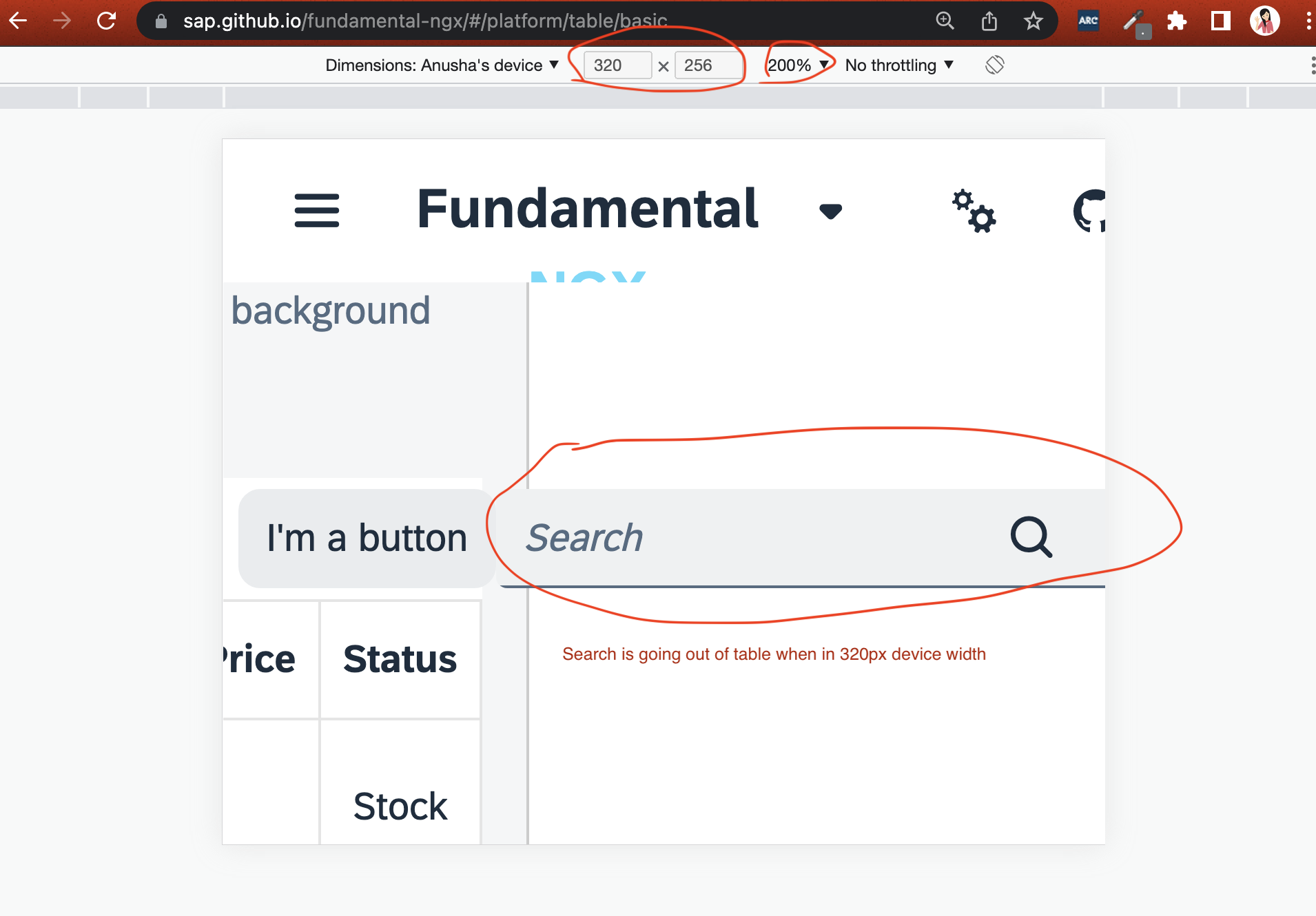Open the ARC extension icon
This screenshot has height=916, width=1316.
coord(1087,21)
